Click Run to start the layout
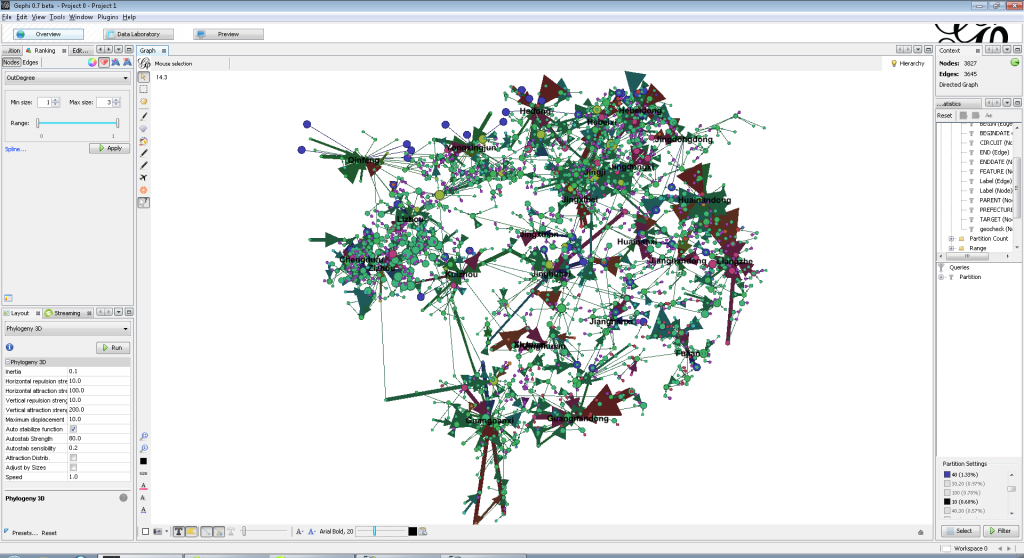1024x558 pixels. click(x=112, y=348)
